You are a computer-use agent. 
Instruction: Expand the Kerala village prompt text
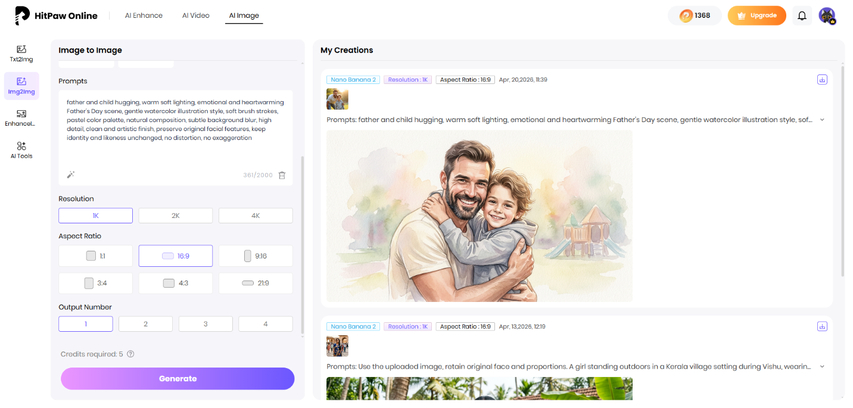tap(821, 367)
